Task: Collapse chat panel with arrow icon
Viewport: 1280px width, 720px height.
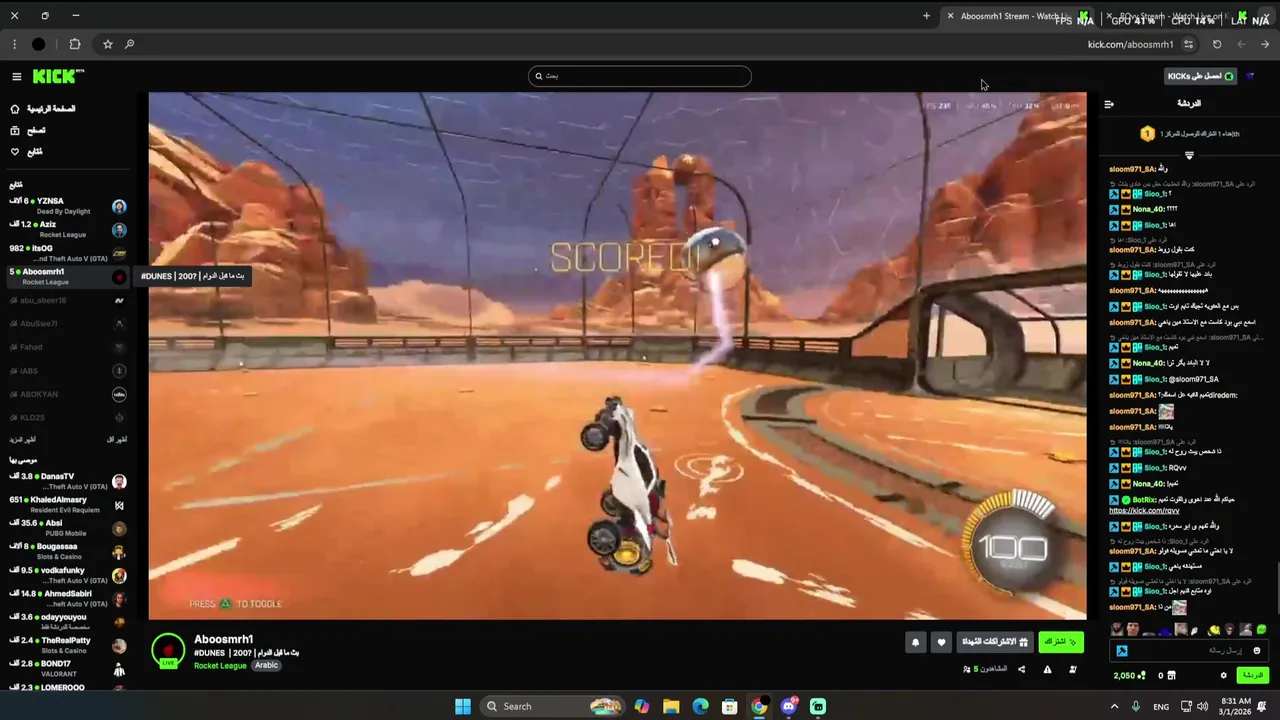Action: tap(1108, 104)
